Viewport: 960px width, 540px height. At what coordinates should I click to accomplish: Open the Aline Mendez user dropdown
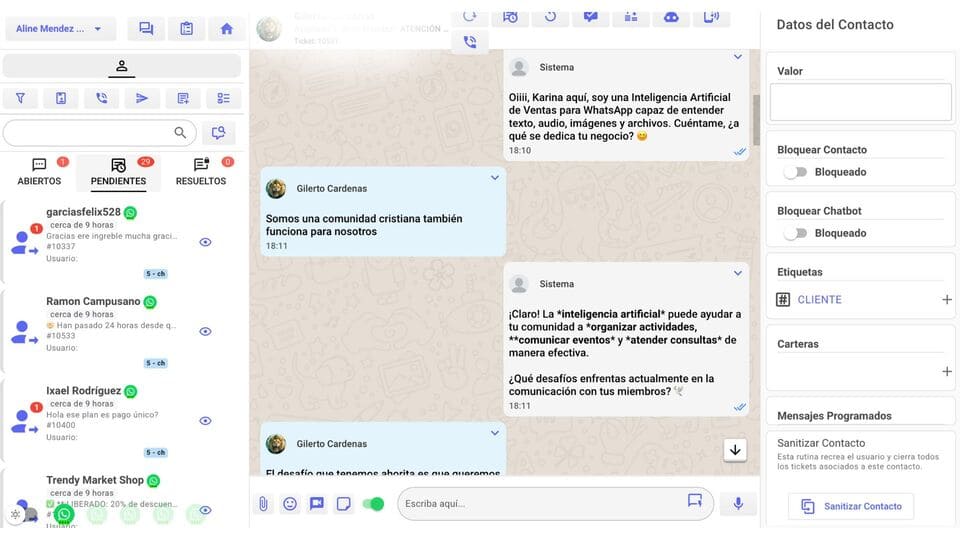(60, 29)
